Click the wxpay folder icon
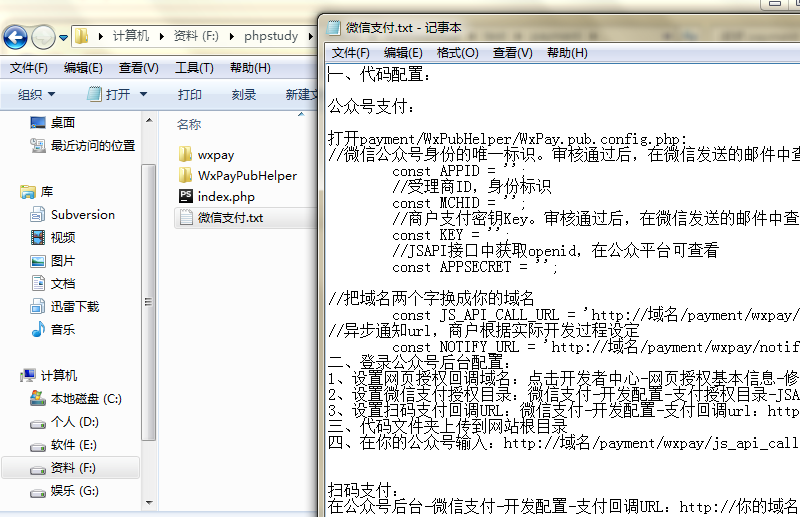This screenshot has width=800, height=517. 186,154
